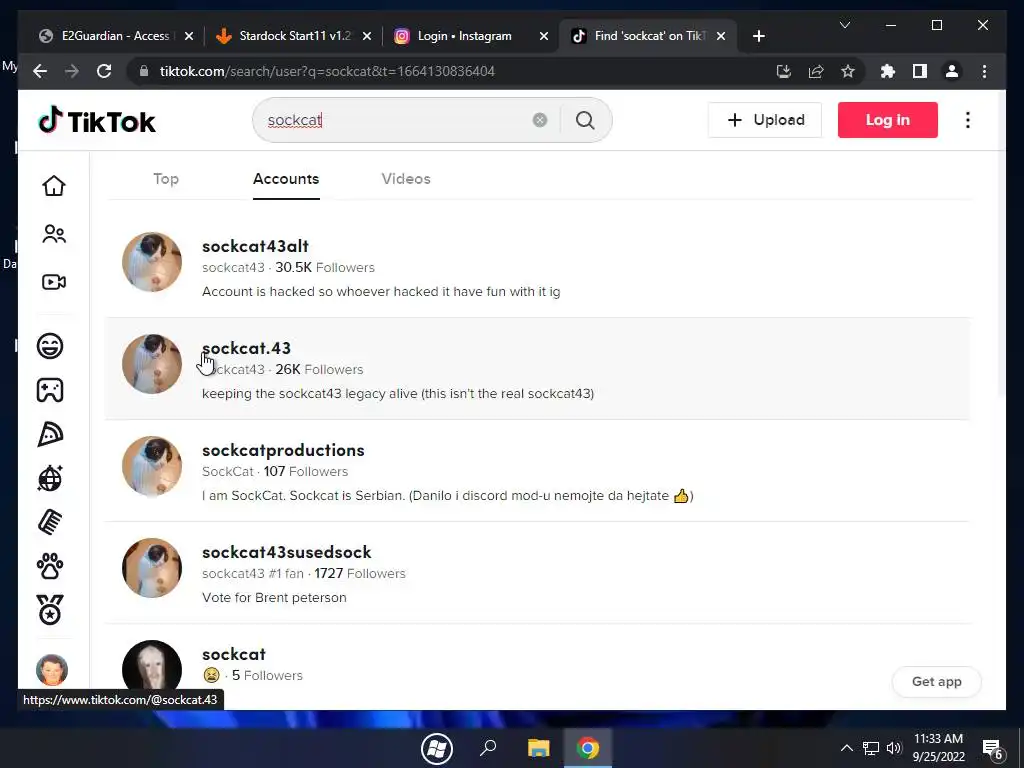1024x768 pixels.
Task: Switch to the Top results tab
Action: (x=166, y=179)
